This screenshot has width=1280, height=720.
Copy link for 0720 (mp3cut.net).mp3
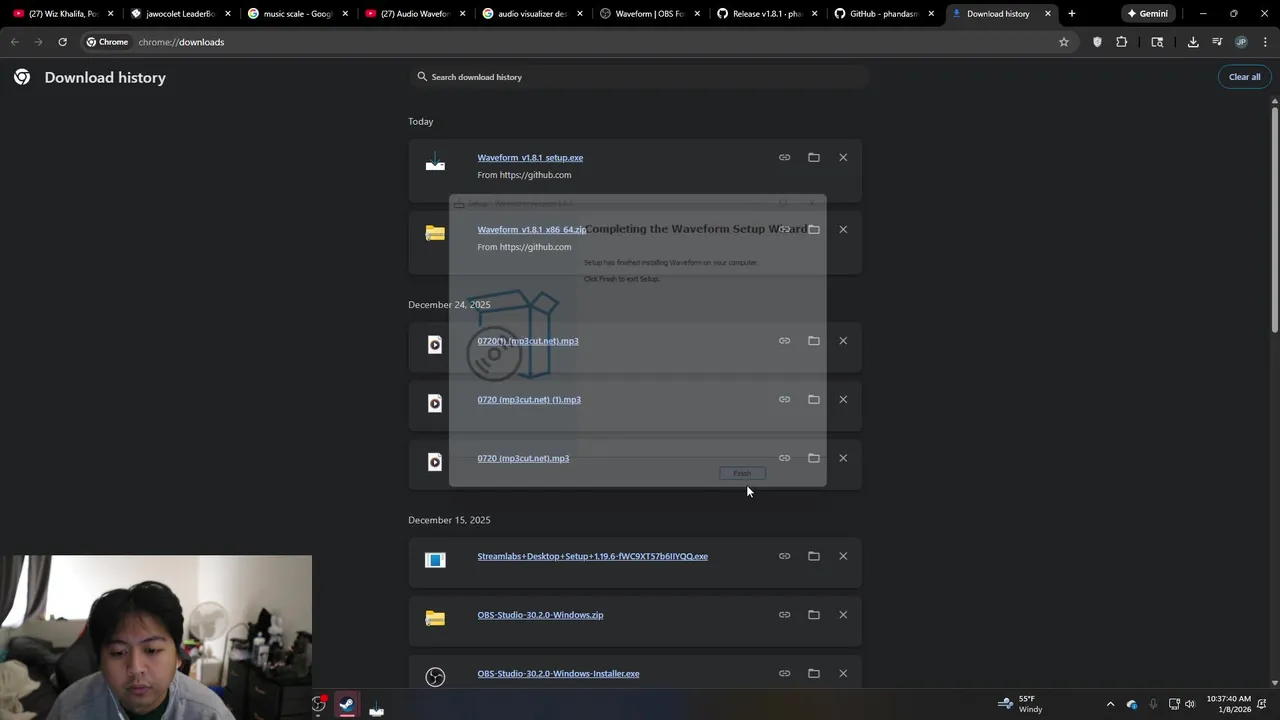coord(784,458)
